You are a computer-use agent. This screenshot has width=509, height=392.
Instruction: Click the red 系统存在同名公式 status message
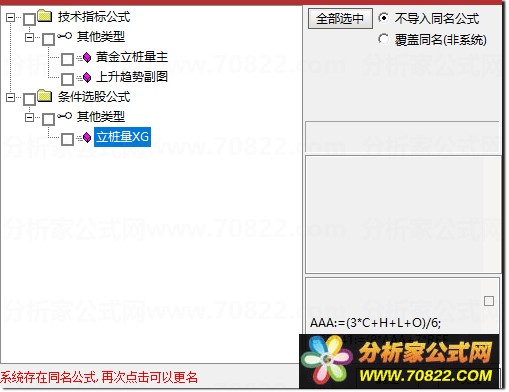(99, 377)
